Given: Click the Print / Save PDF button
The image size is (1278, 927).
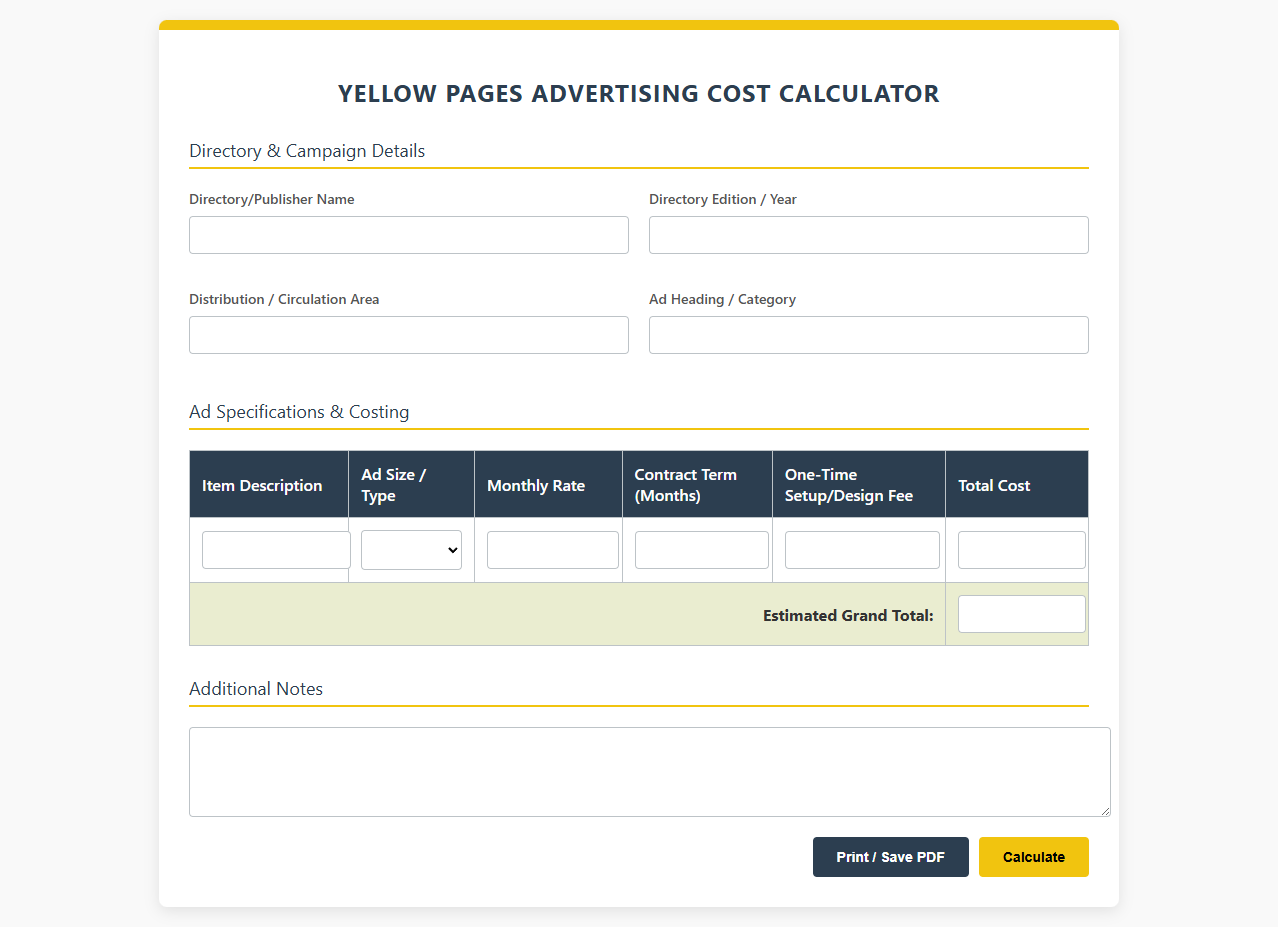Looking at the screenshot, I should click(x=891, y=857).
